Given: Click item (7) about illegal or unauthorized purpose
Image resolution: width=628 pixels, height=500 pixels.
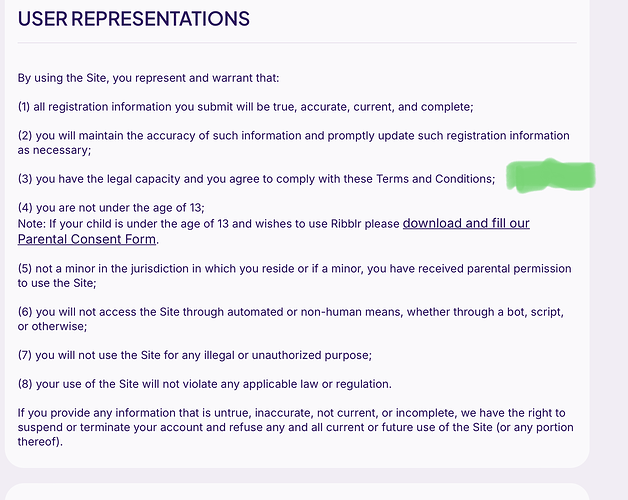Looking at the screenshot, I should coord(195,355).
